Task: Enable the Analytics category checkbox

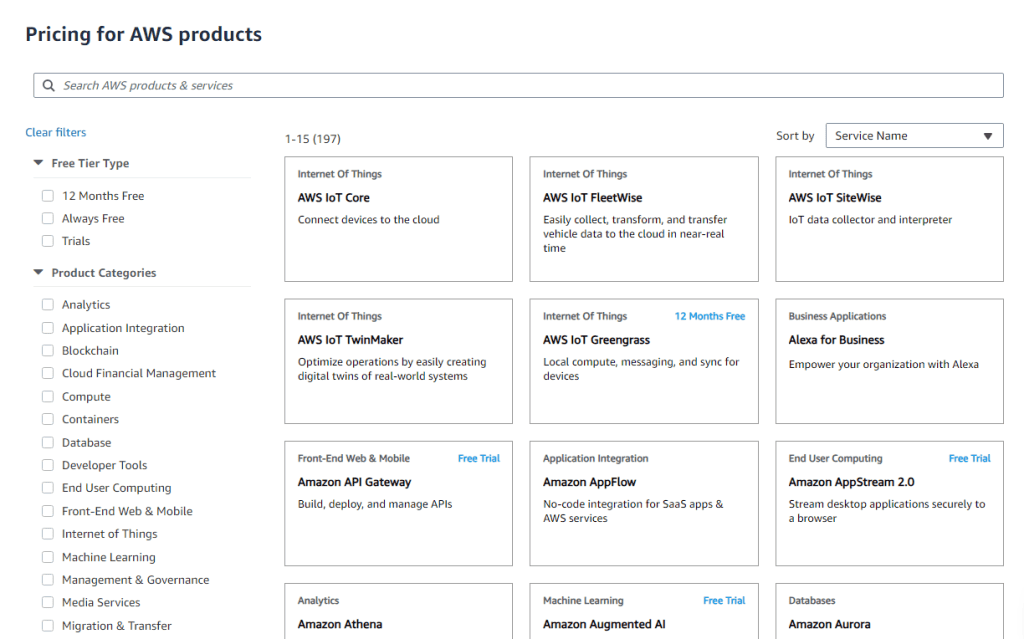Action: [x=48, y=304]
